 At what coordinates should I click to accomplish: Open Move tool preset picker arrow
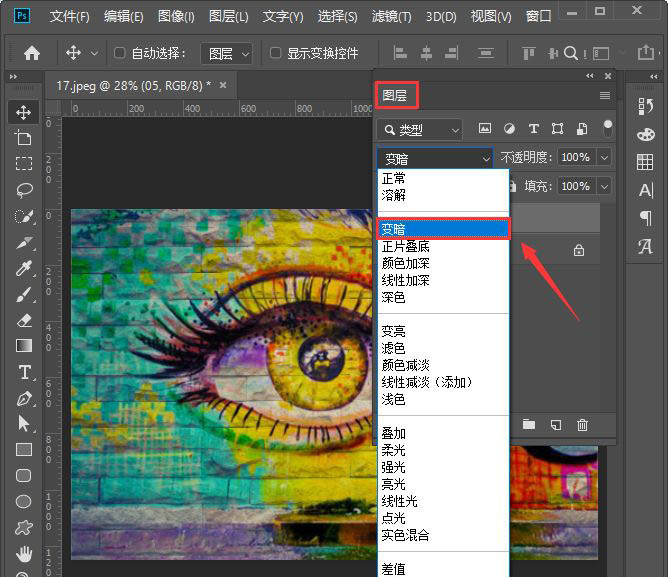(94, 53)
